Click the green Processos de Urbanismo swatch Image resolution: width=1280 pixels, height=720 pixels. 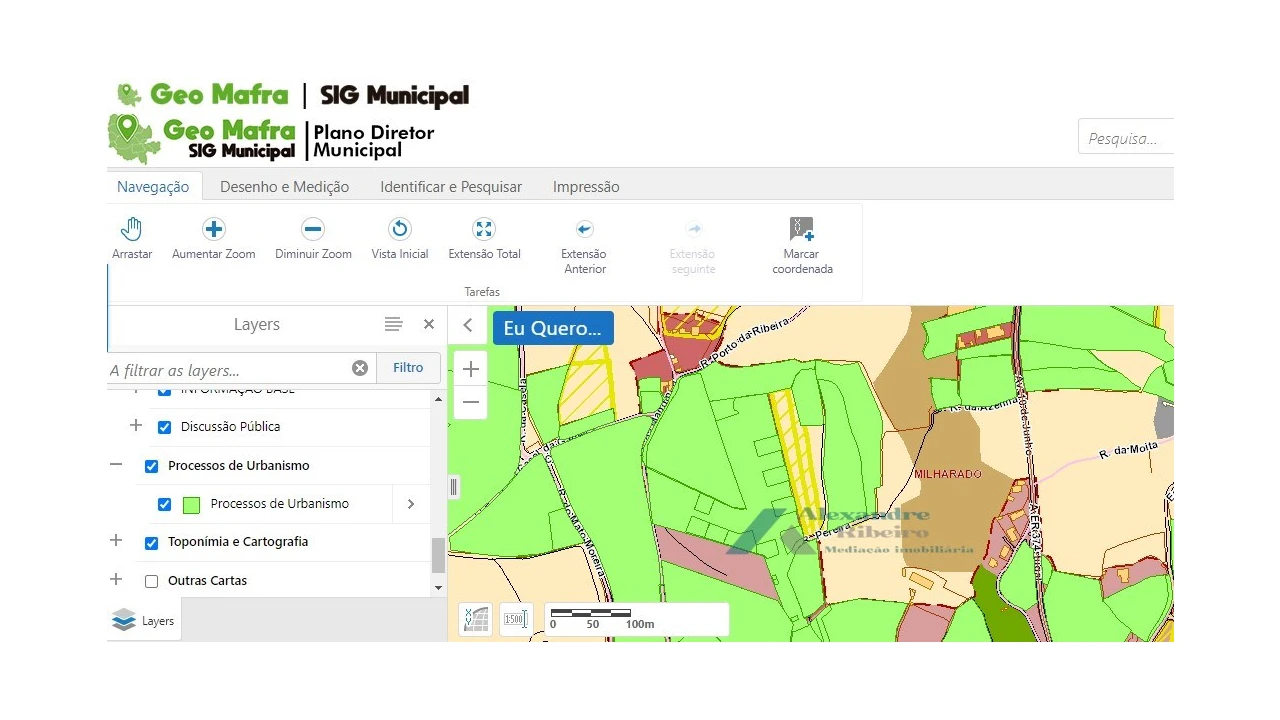[192, 505]
